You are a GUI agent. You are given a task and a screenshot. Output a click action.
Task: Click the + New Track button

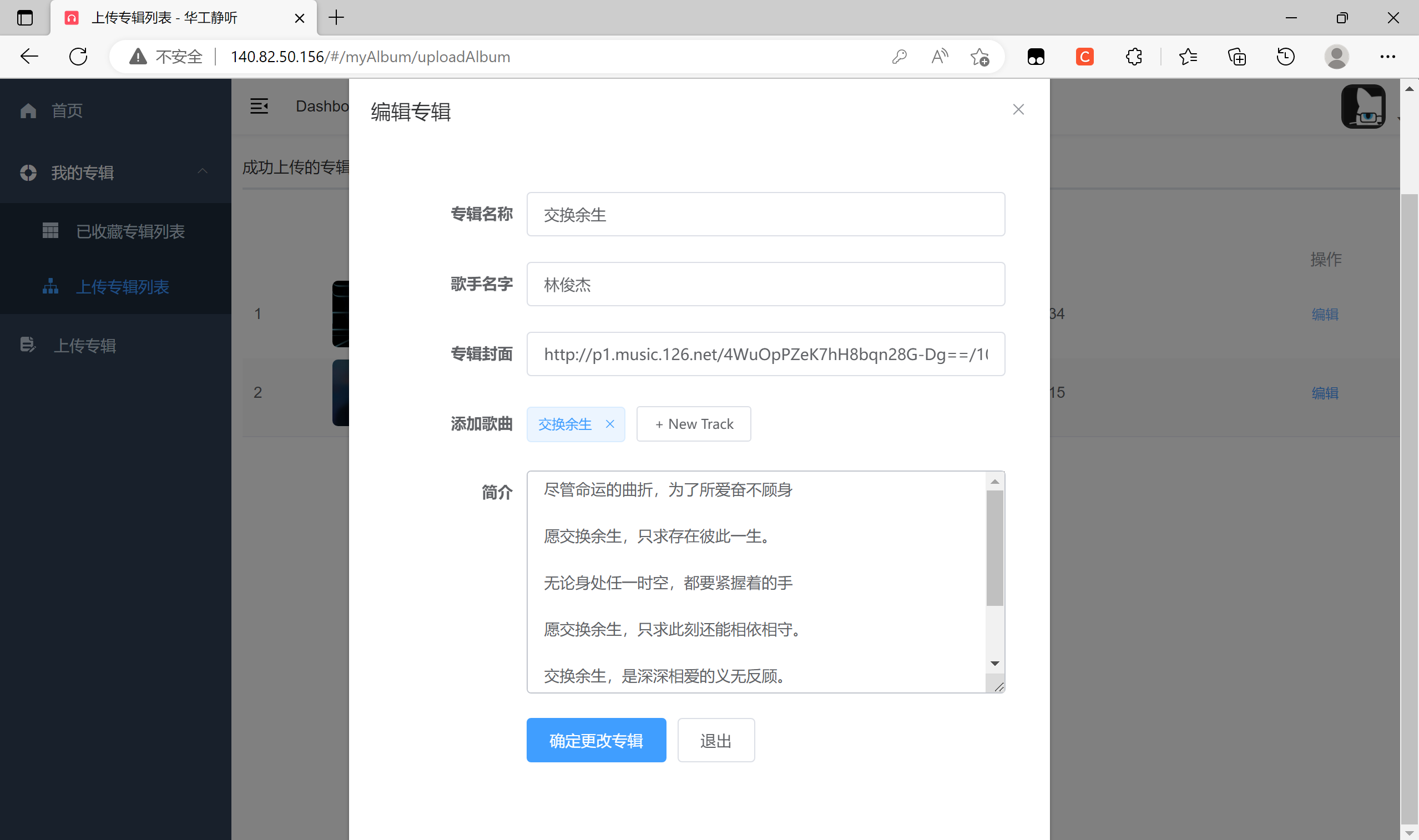click(693, 423)
